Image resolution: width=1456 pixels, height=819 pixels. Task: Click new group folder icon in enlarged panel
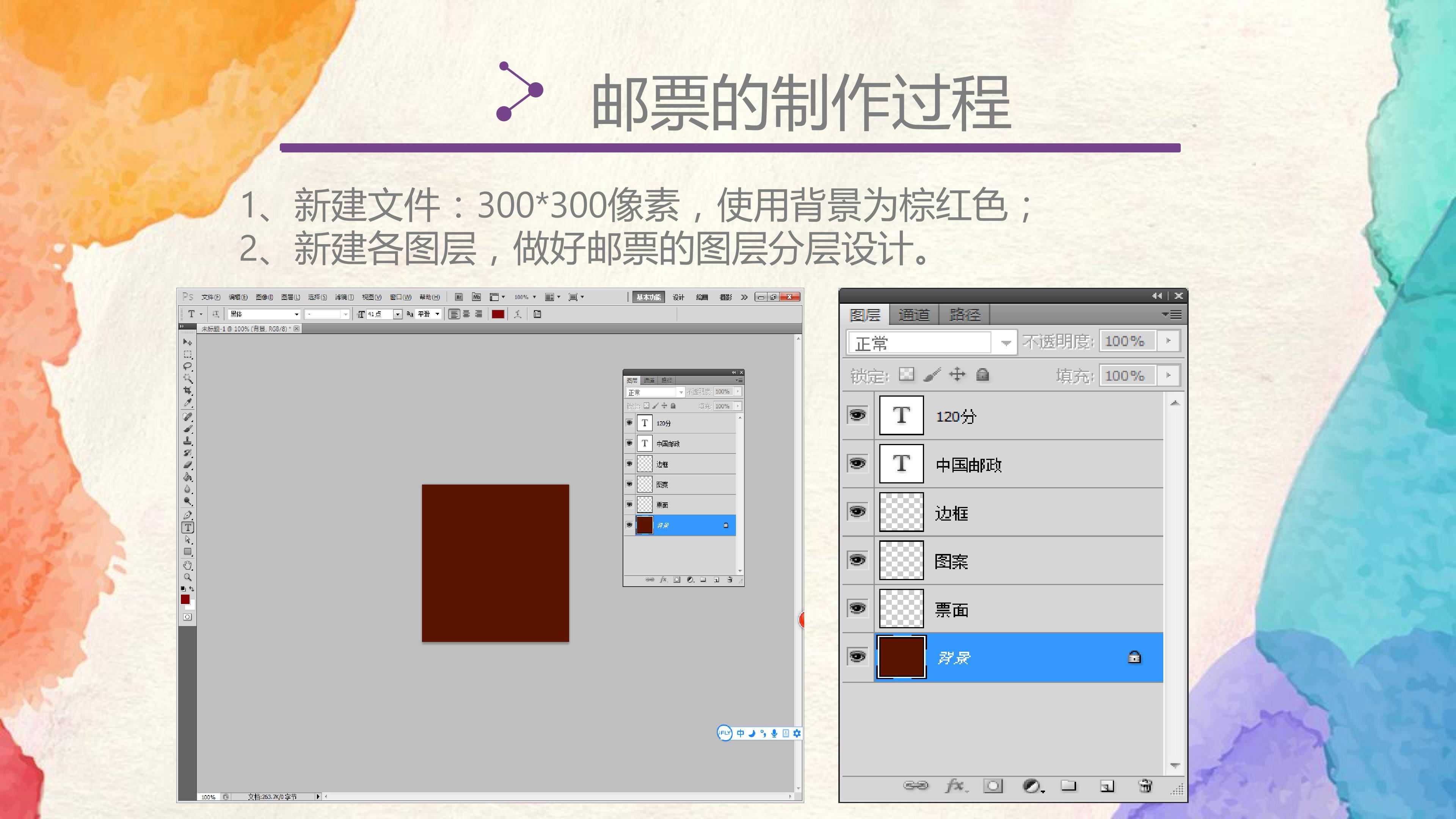[x=1068, y=786]
